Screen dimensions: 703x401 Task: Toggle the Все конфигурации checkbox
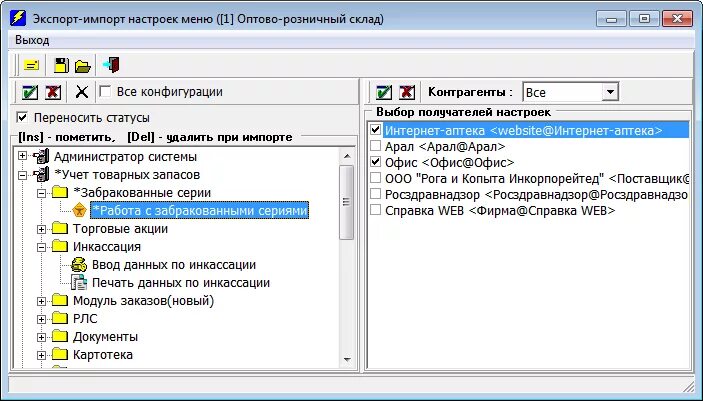pos(105,92)
